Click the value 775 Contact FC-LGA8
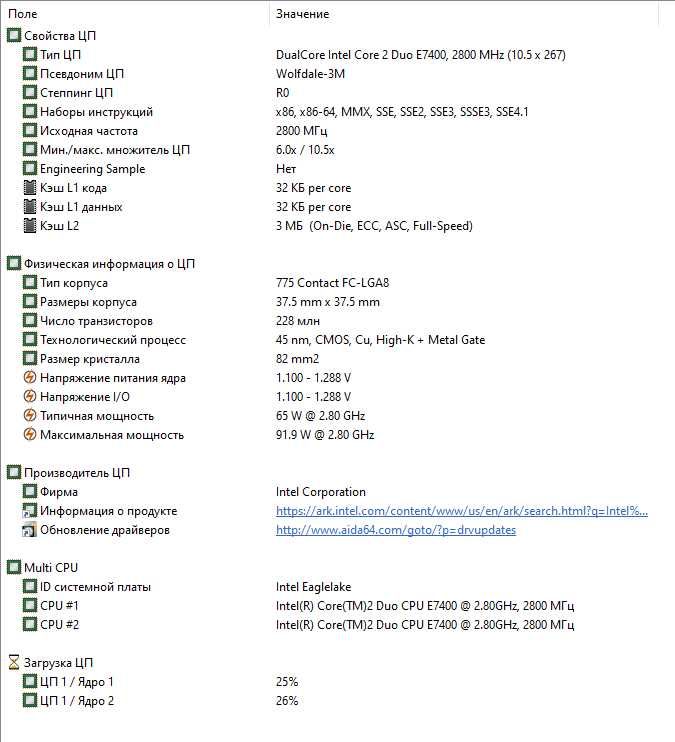This screenshot has height=742, width=675. click(x=332, y=283)
